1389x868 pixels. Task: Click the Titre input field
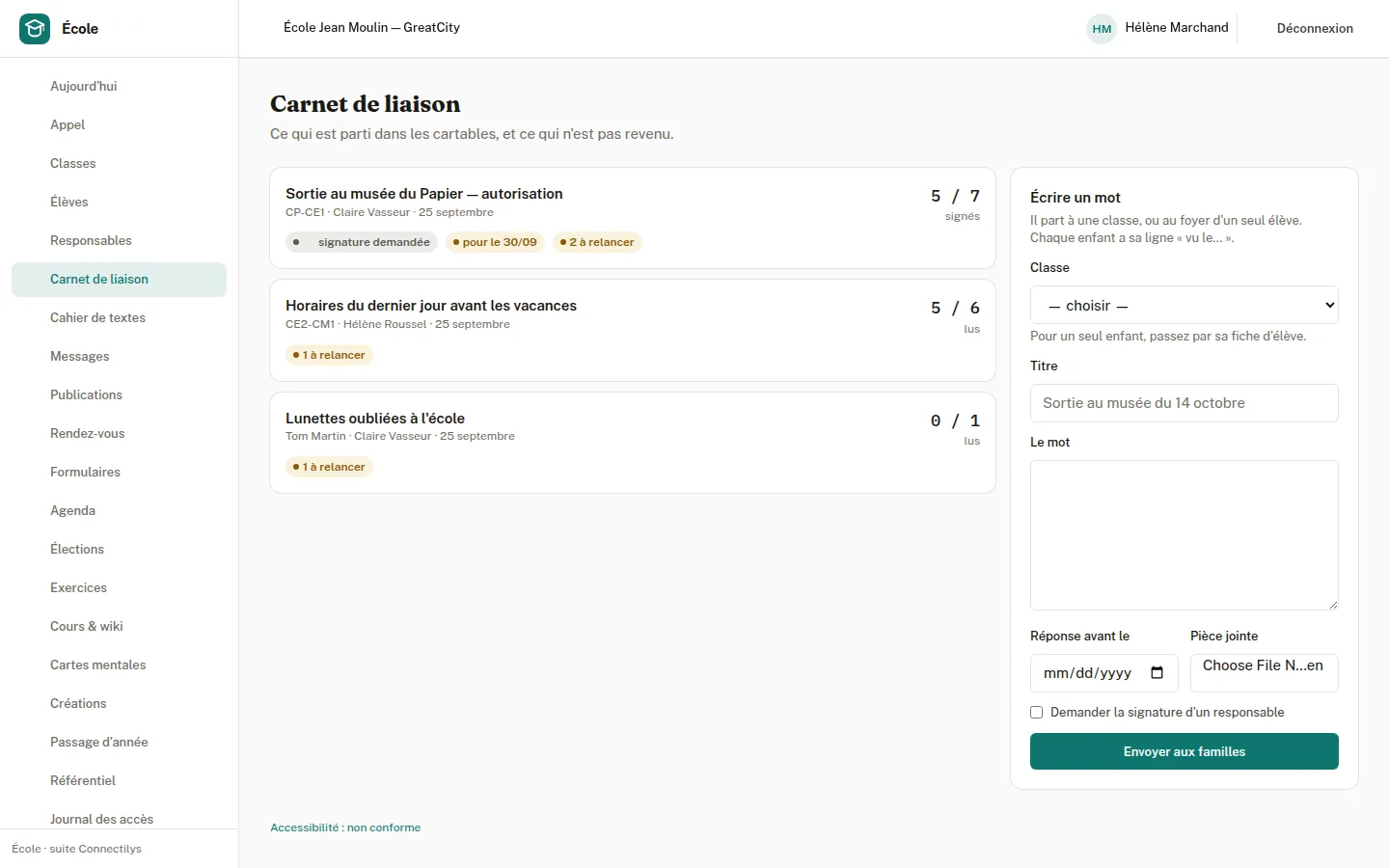point(1185,403)
